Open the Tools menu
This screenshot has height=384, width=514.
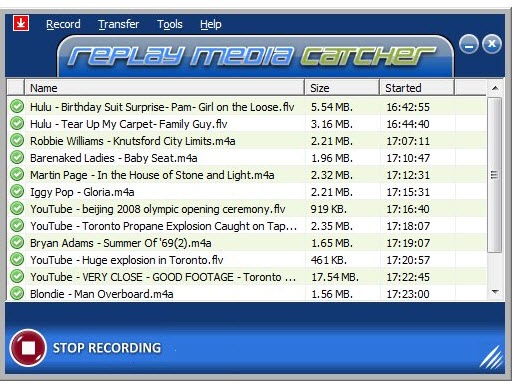coord(170,24)
